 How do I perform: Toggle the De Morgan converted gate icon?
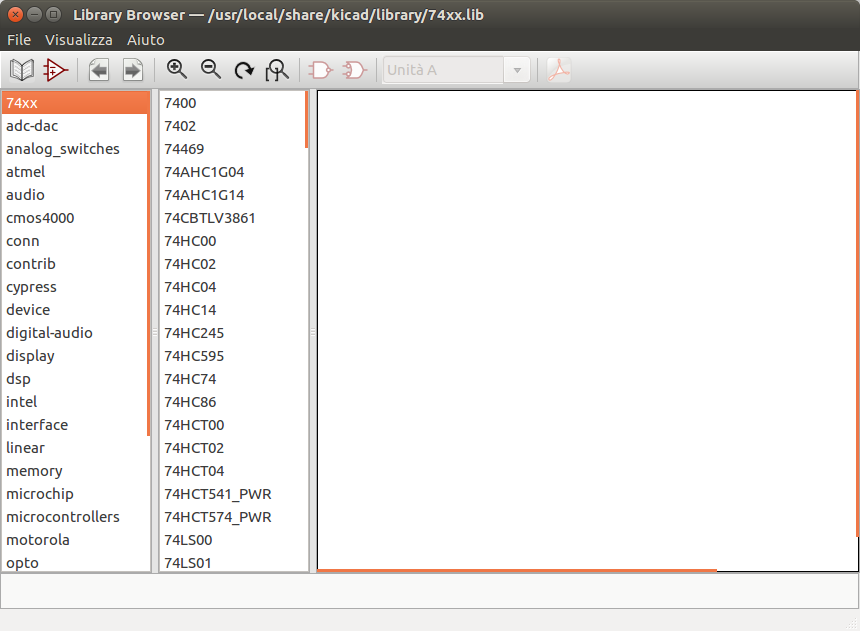[354, 70]
